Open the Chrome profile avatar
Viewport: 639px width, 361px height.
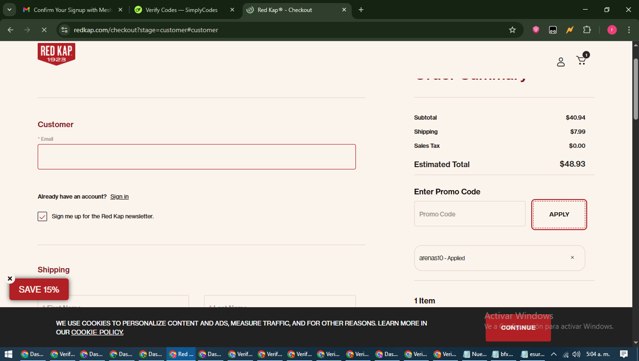tap(612, 30)
